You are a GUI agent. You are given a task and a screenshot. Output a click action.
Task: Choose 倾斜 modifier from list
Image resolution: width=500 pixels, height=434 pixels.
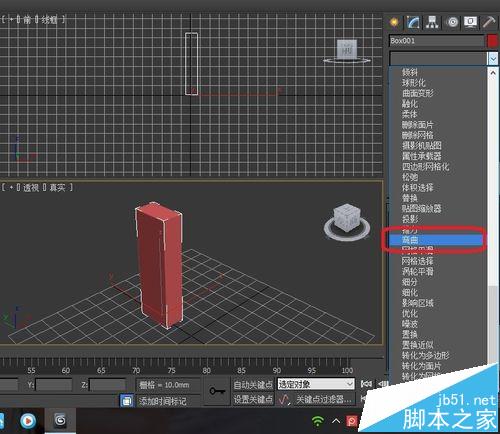coord(410,72)
